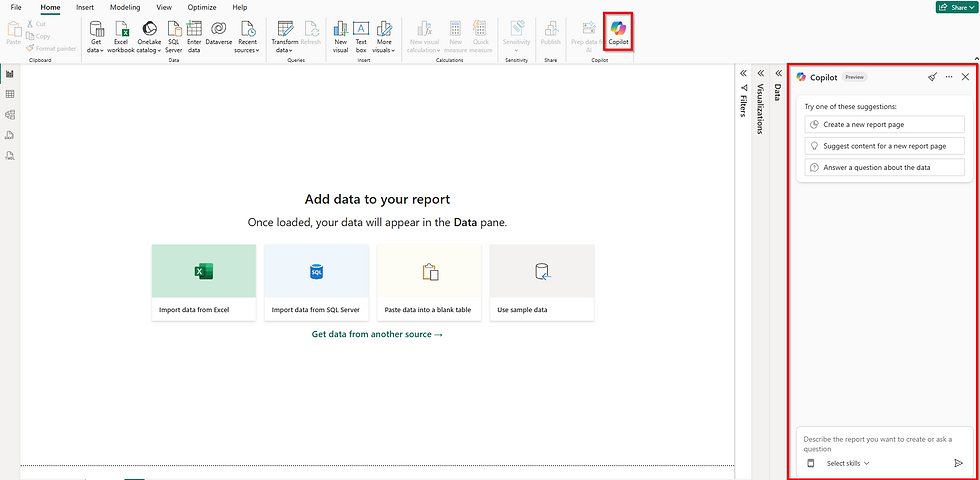The height and width of the screenshot is (480, 980).
Task: Click the Preview badge beside Copilot title
Action: coord(854,77)
